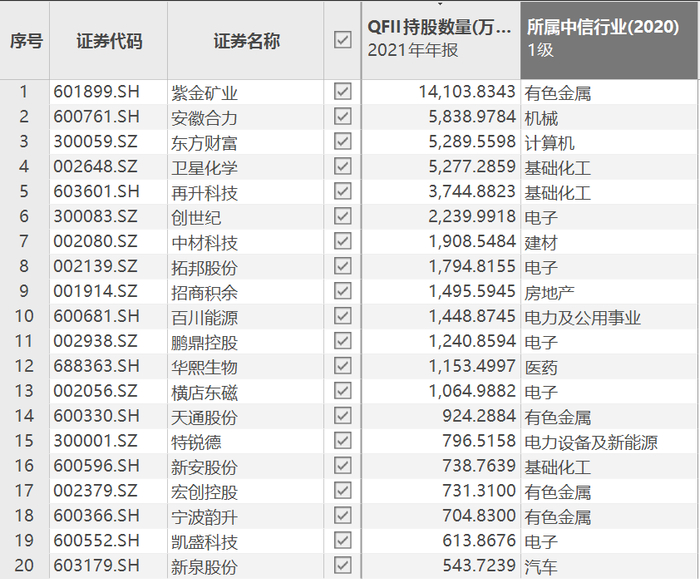Screen dimensions: 700x579
Task: Open stock name 横店东磁
Action: coord(204,392)
